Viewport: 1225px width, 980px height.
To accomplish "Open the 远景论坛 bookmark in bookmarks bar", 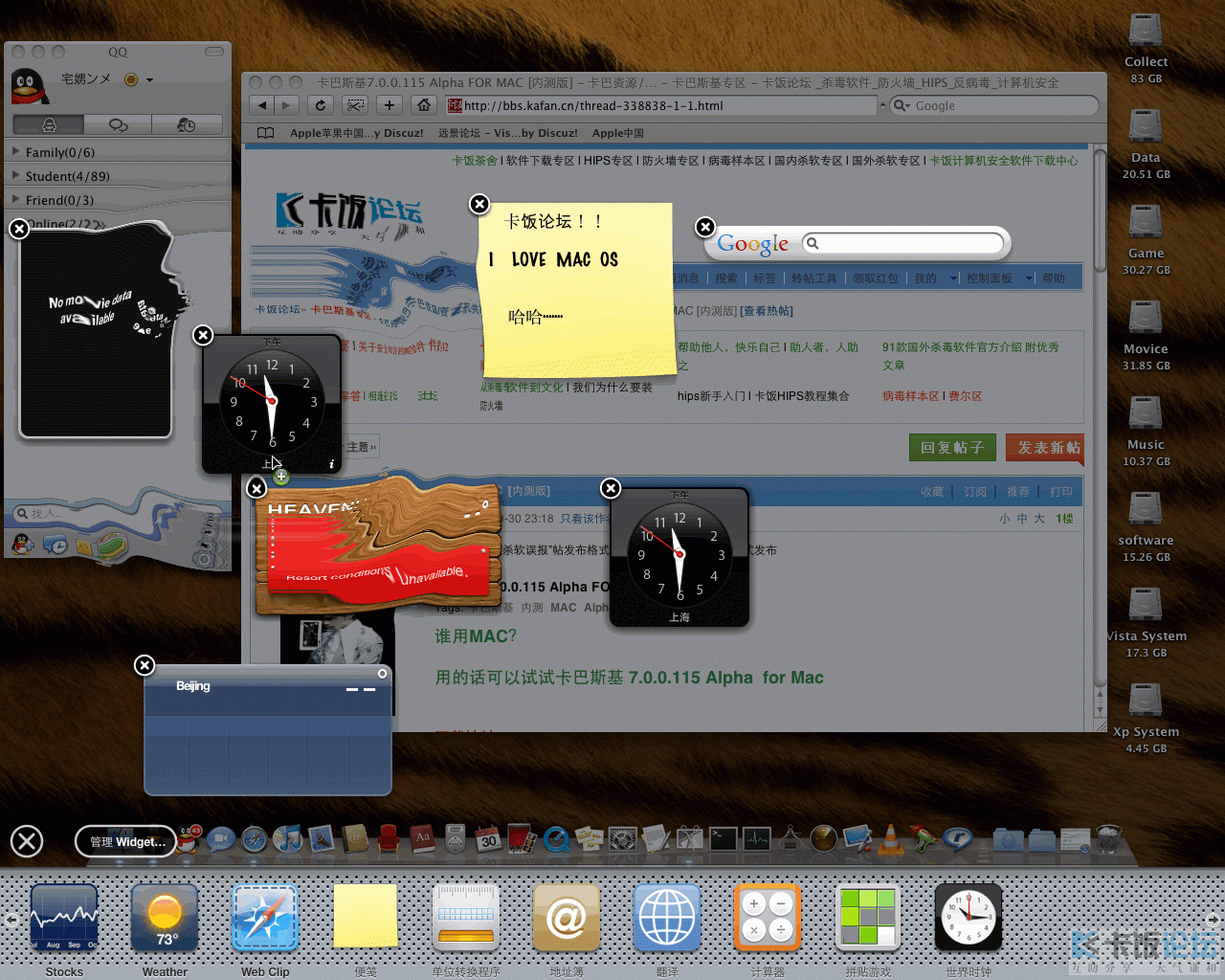I will pyautogui.click(x=507, y=133).
